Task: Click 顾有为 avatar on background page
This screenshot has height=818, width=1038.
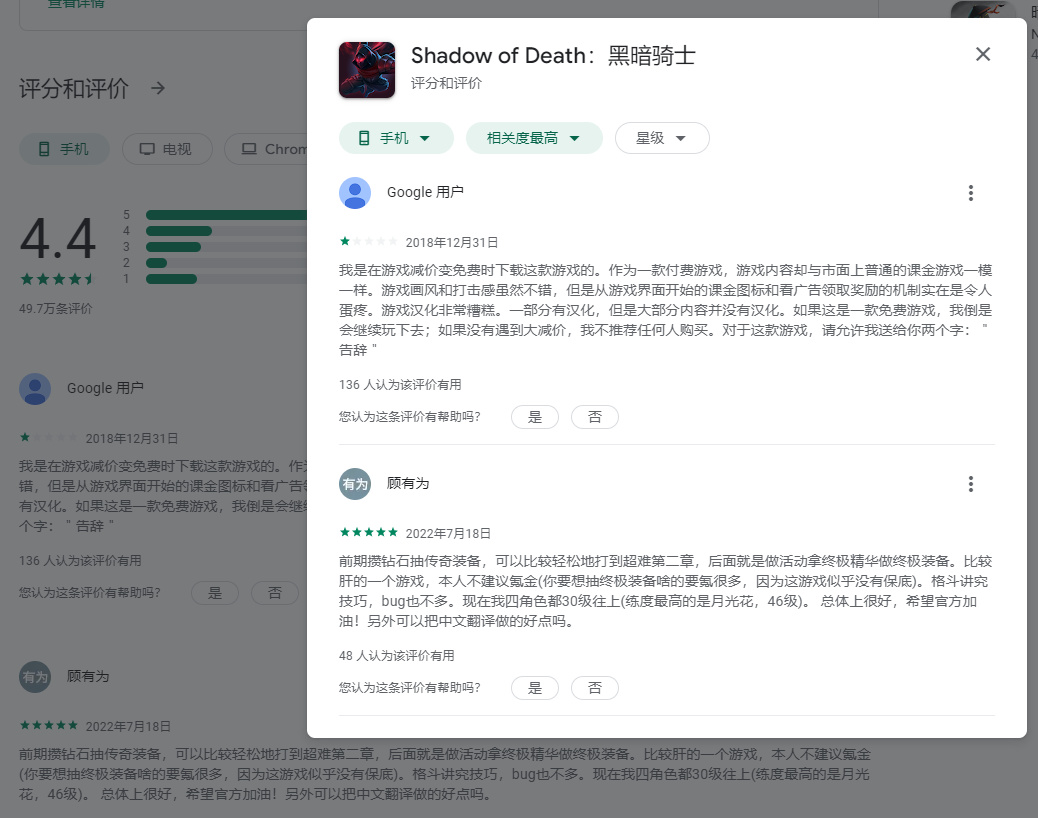Action: click(x=35, y=678)
